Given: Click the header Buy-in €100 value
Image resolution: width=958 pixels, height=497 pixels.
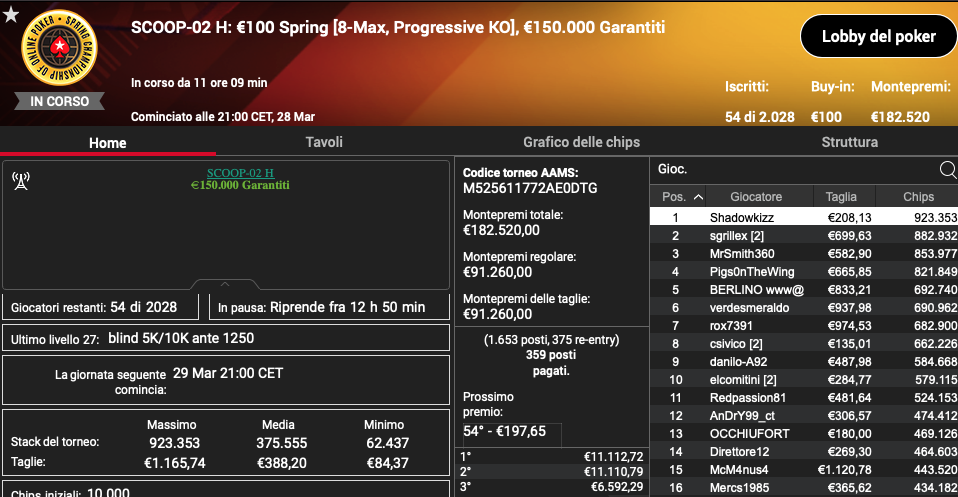Looking at the screenshot, I should [x=826, y=117].
